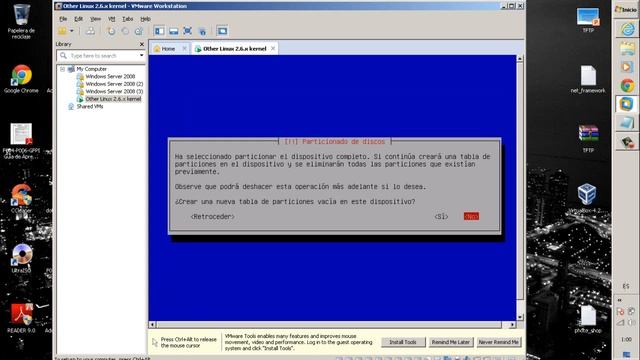This screenshot has height=360, width=640.
Task: Open the View menu
Action: (95, 19)
